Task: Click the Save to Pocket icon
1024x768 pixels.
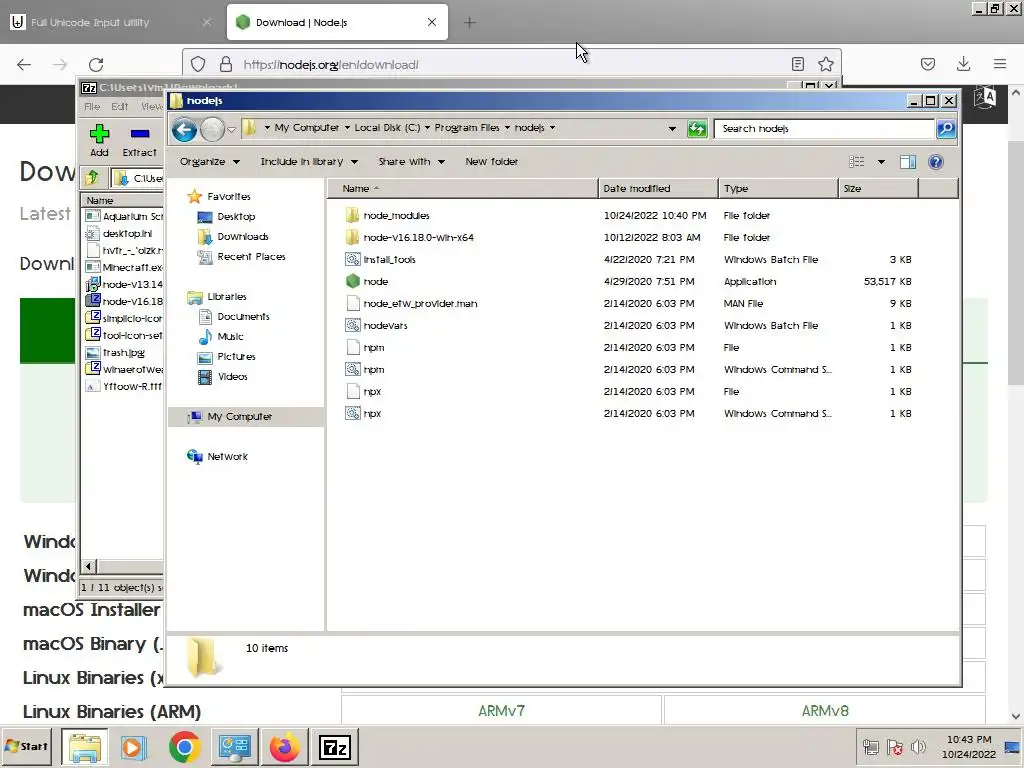Action: (x=927, y=64)
